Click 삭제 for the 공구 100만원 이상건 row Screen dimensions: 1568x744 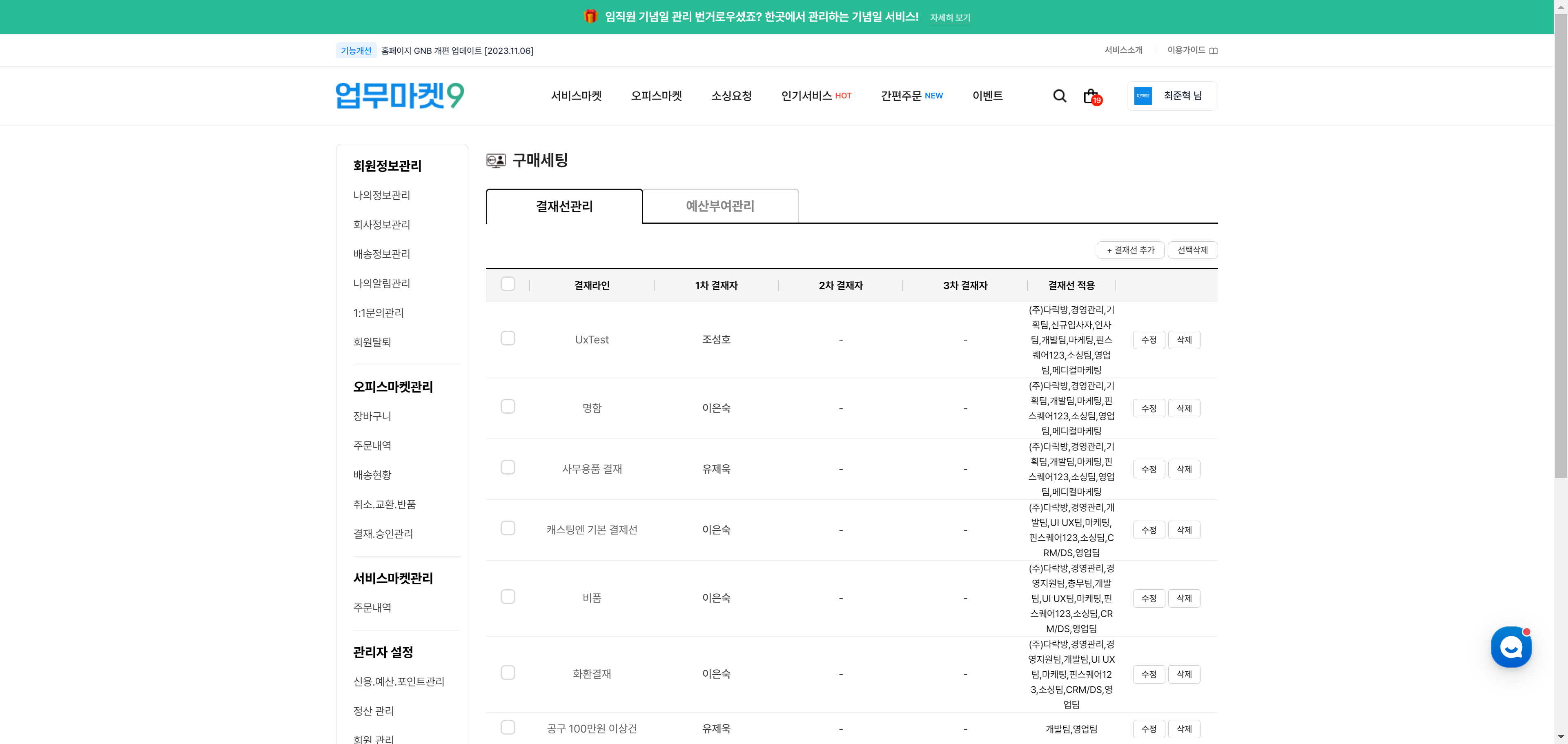pyautogui.click(x=1184, y=729)
